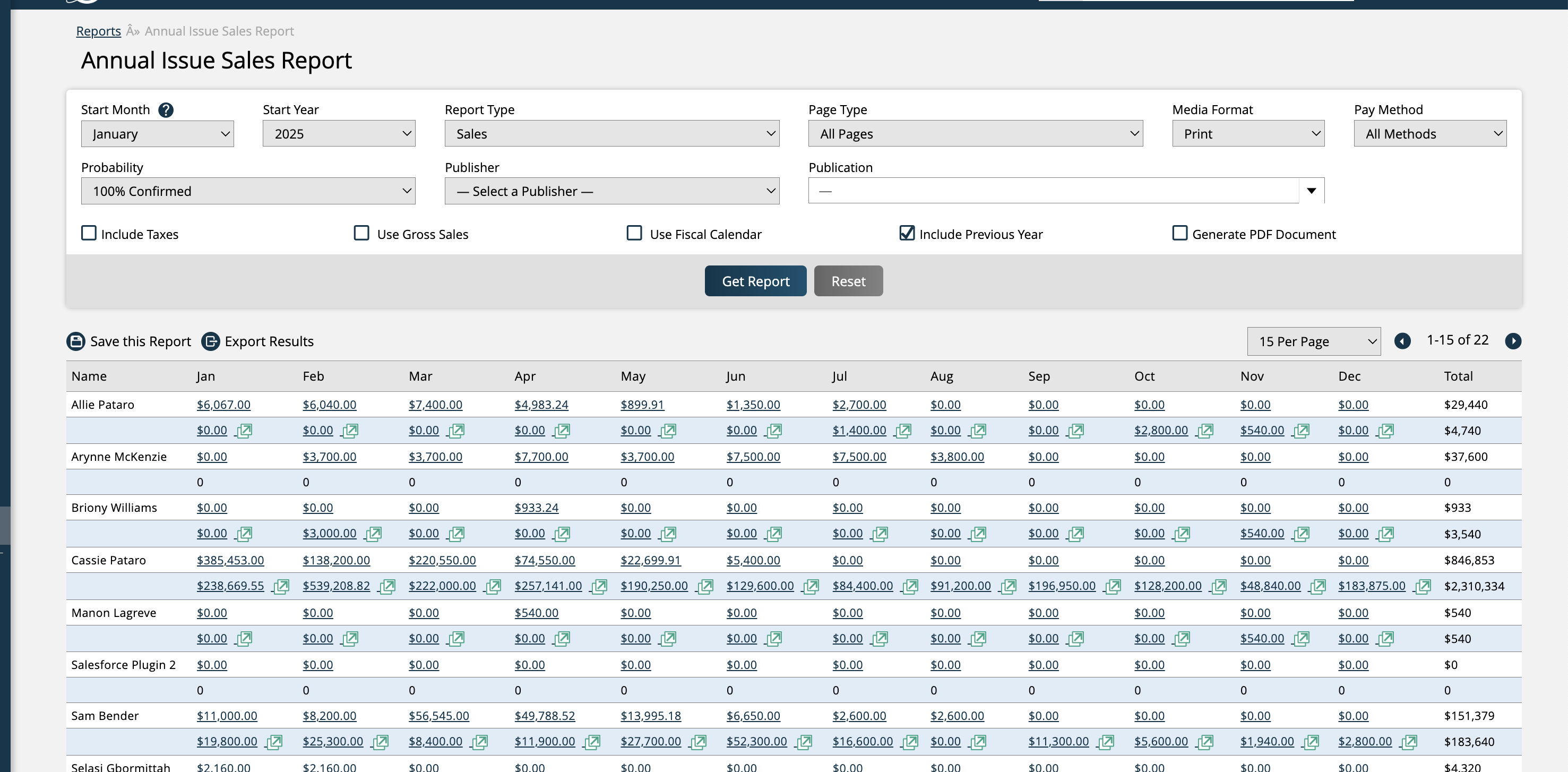Click the Reports breadcrumb link

pos(99,31)
